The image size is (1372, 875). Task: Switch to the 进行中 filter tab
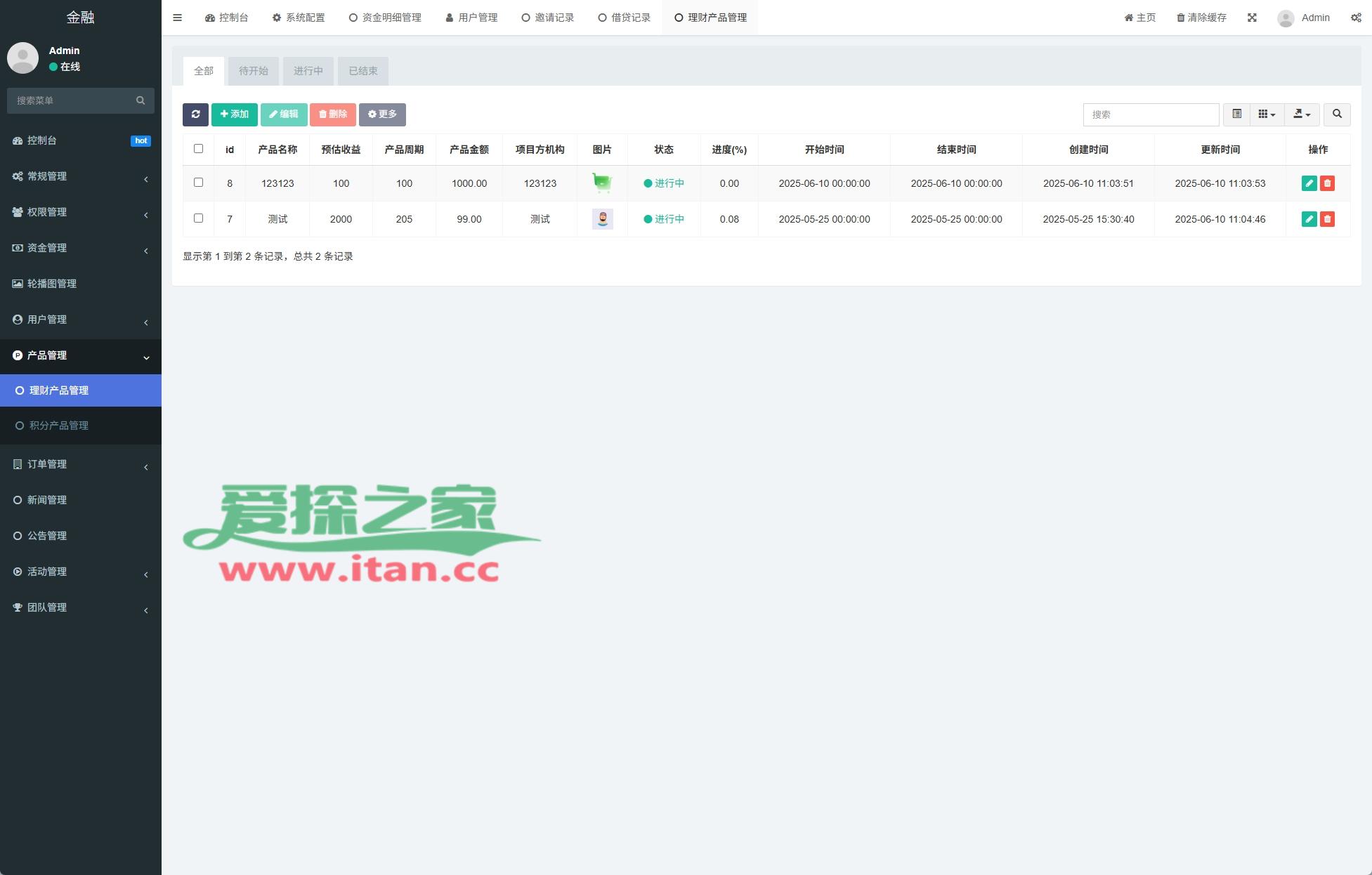coord(308,71)
